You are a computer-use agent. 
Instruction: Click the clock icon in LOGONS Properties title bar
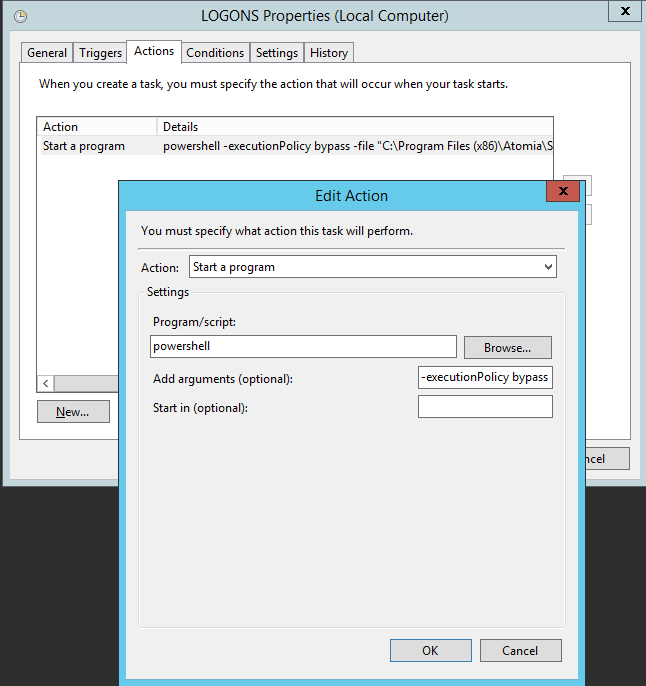point(20,17)
